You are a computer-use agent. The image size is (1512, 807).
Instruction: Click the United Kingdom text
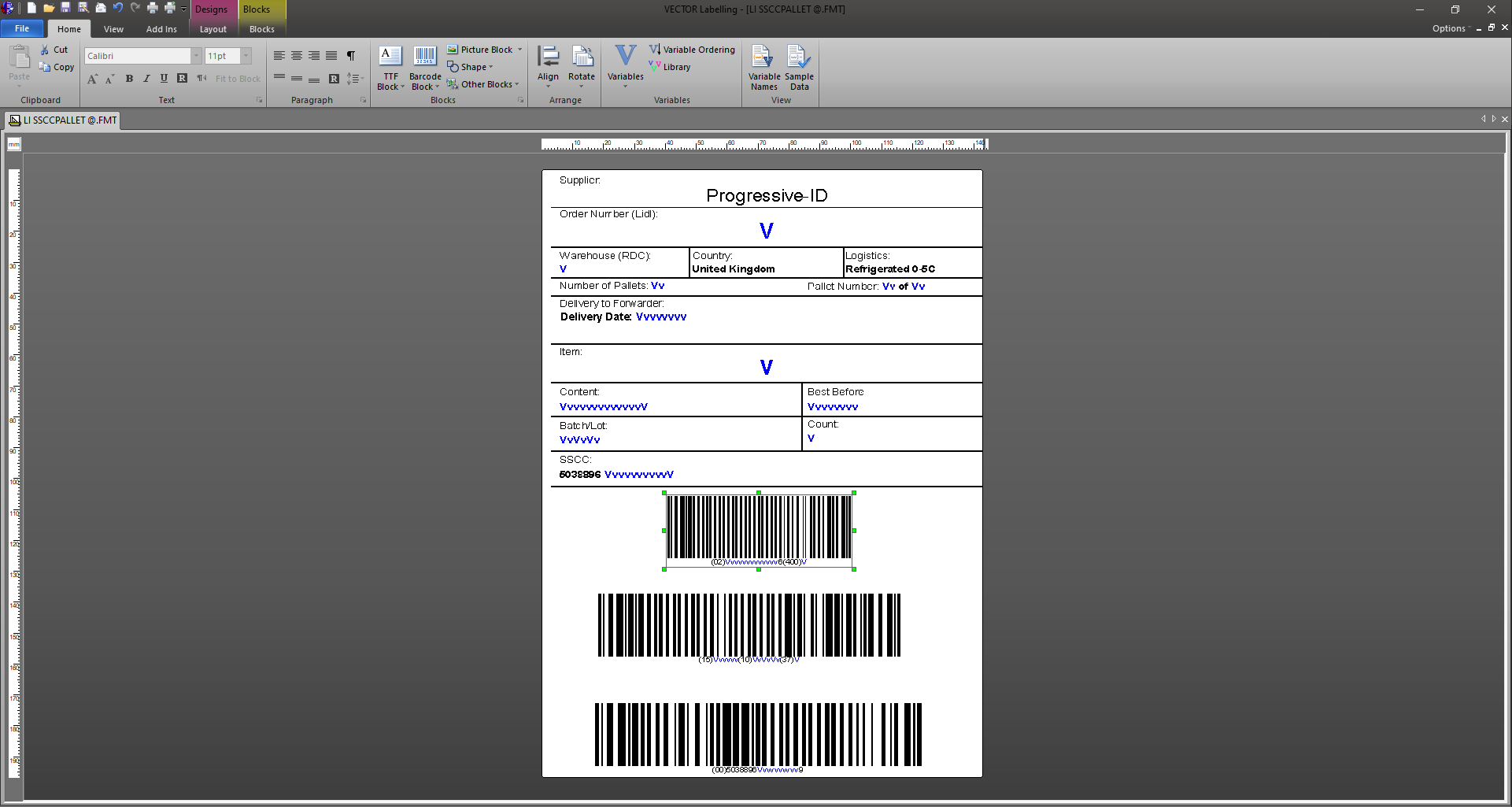[x=734, y=269]
